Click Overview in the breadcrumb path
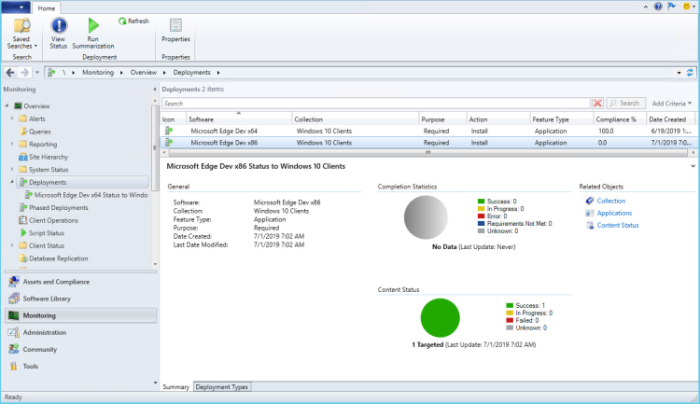Screen dimensions: 700x404 point(143,72)
